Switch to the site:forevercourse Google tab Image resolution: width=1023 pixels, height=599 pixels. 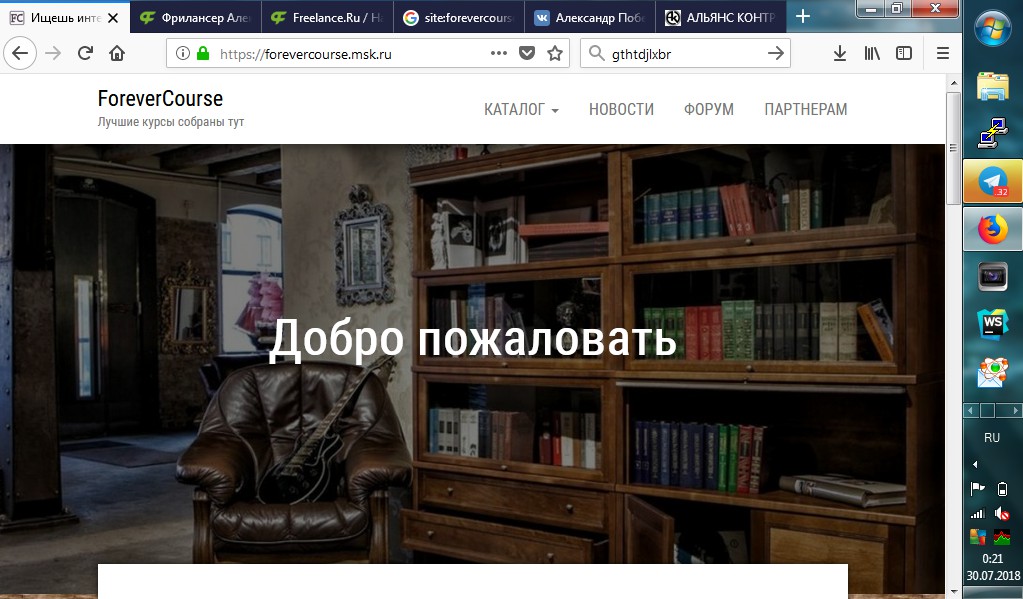tap(459, 18)
